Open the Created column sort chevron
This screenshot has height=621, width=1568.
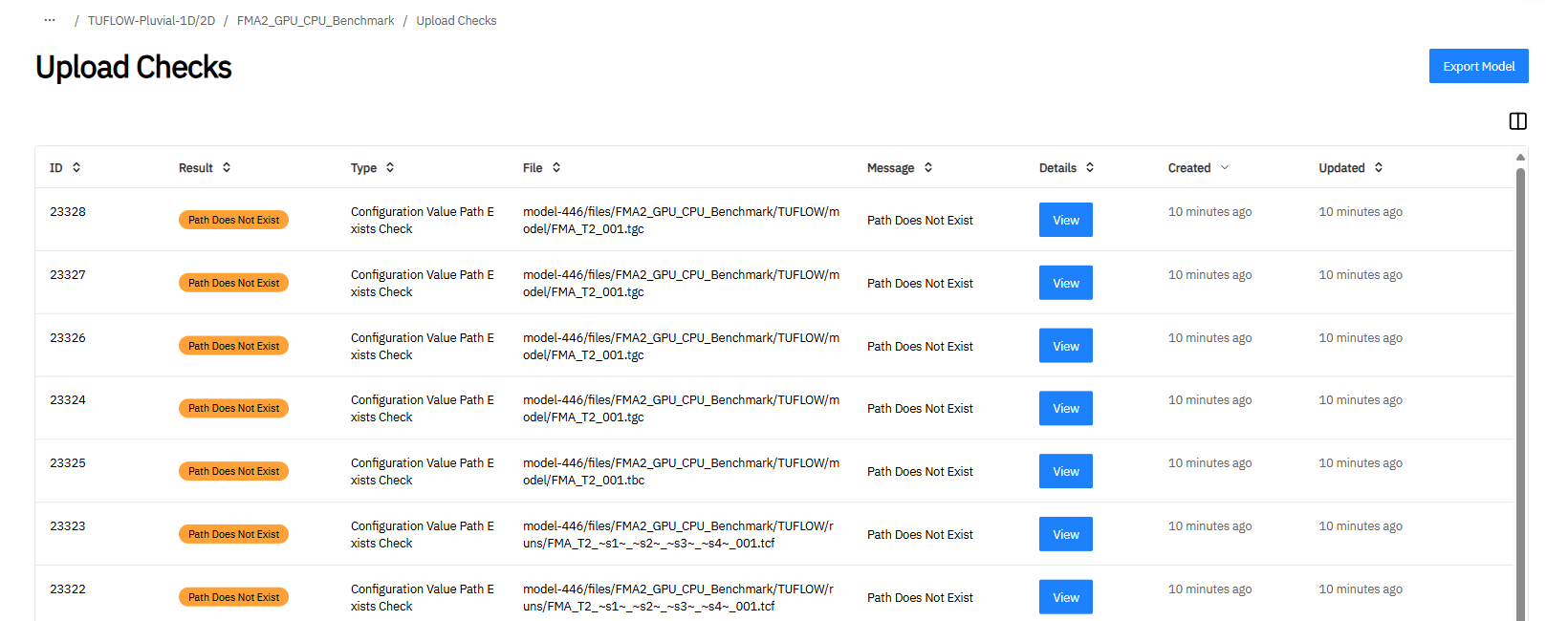click(1225, 167)
